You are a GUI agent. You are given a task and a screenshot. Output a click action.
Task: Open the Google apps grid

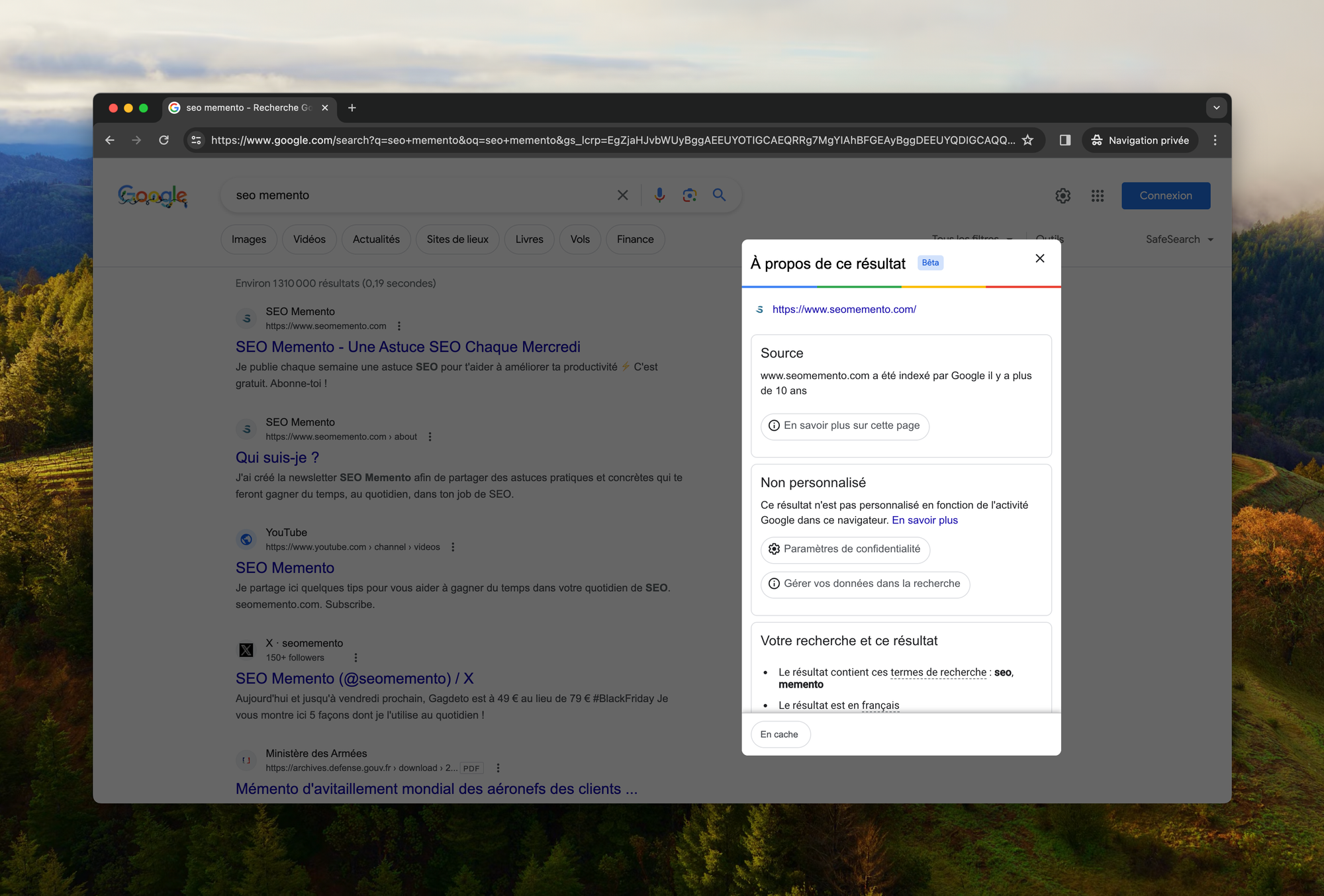click(x=1098, y=196)
